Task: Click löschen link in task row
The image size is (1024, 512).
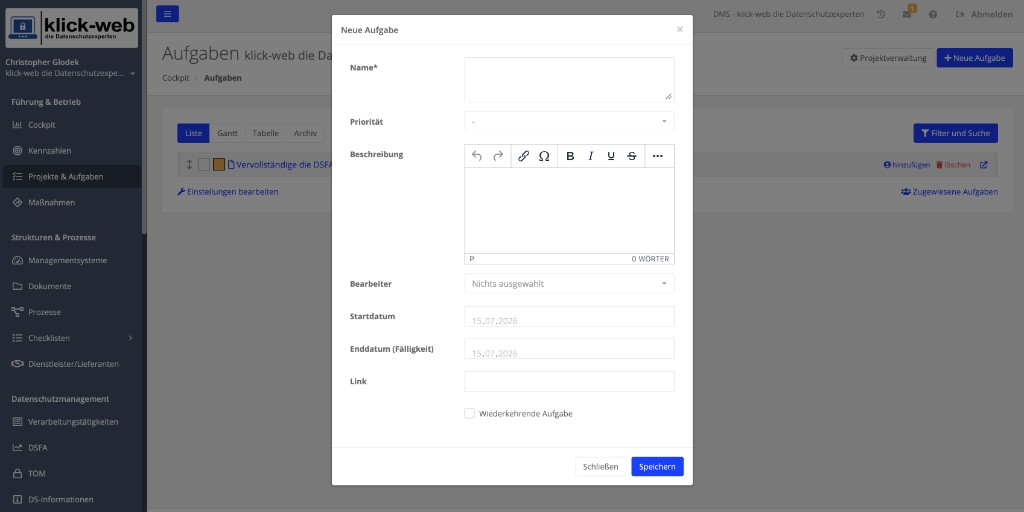Action: click(953, 165)
